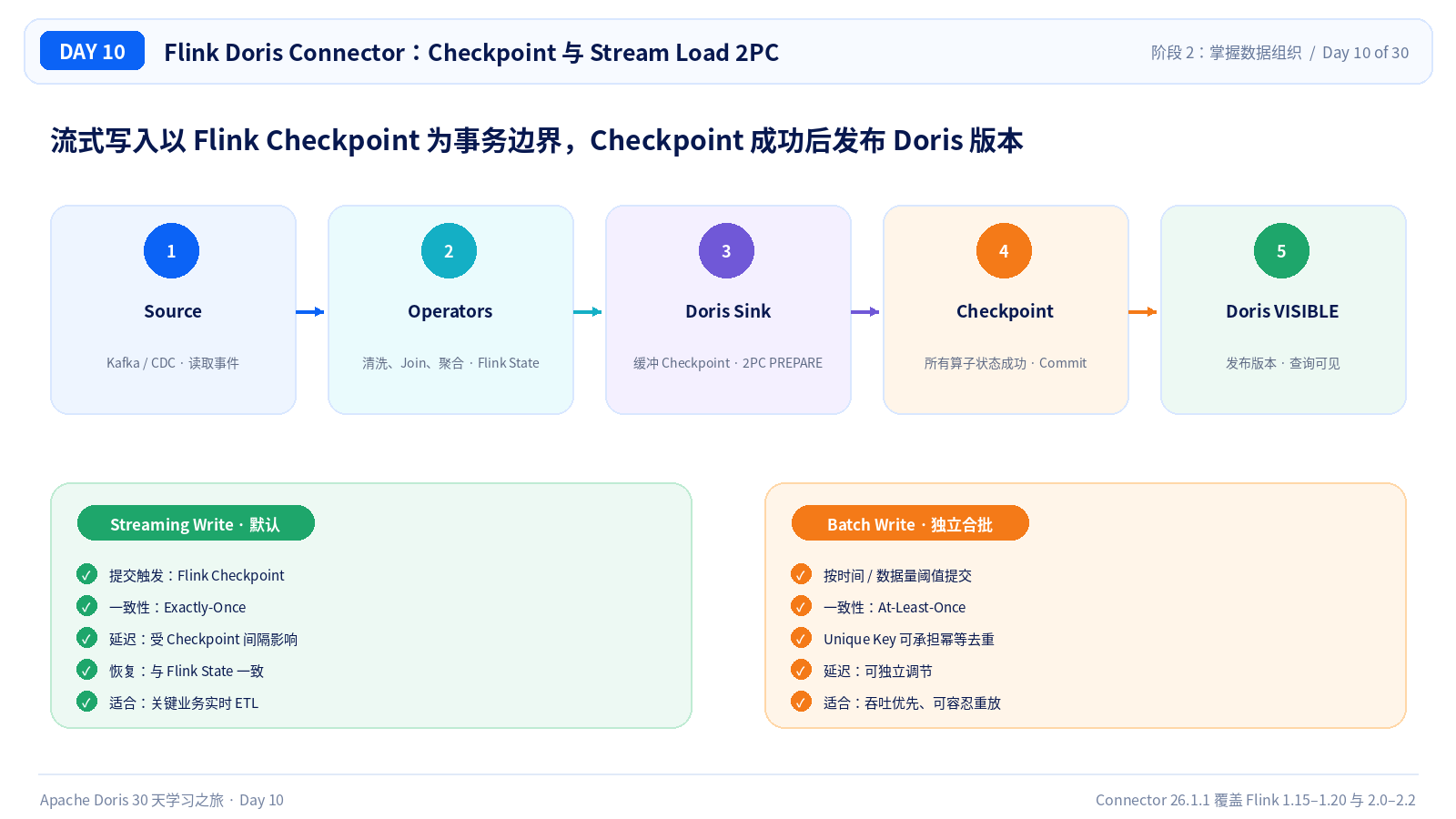This screenshot has height=819, width=1456.
Task: Click the Streaming Write · 默认 pill label
Action: point(196,523)
